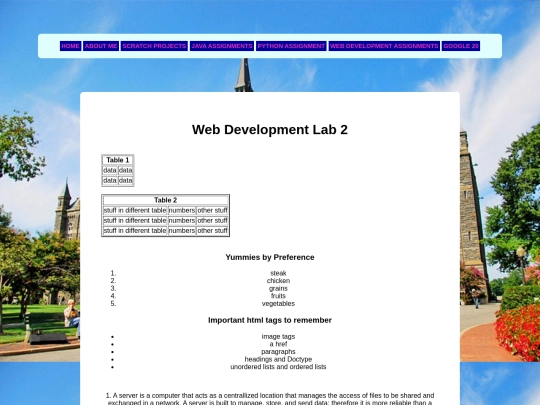The image size is (540, 405).
Task: Open JAVA ASSIGNMENTS link
Action: point(222,46)
